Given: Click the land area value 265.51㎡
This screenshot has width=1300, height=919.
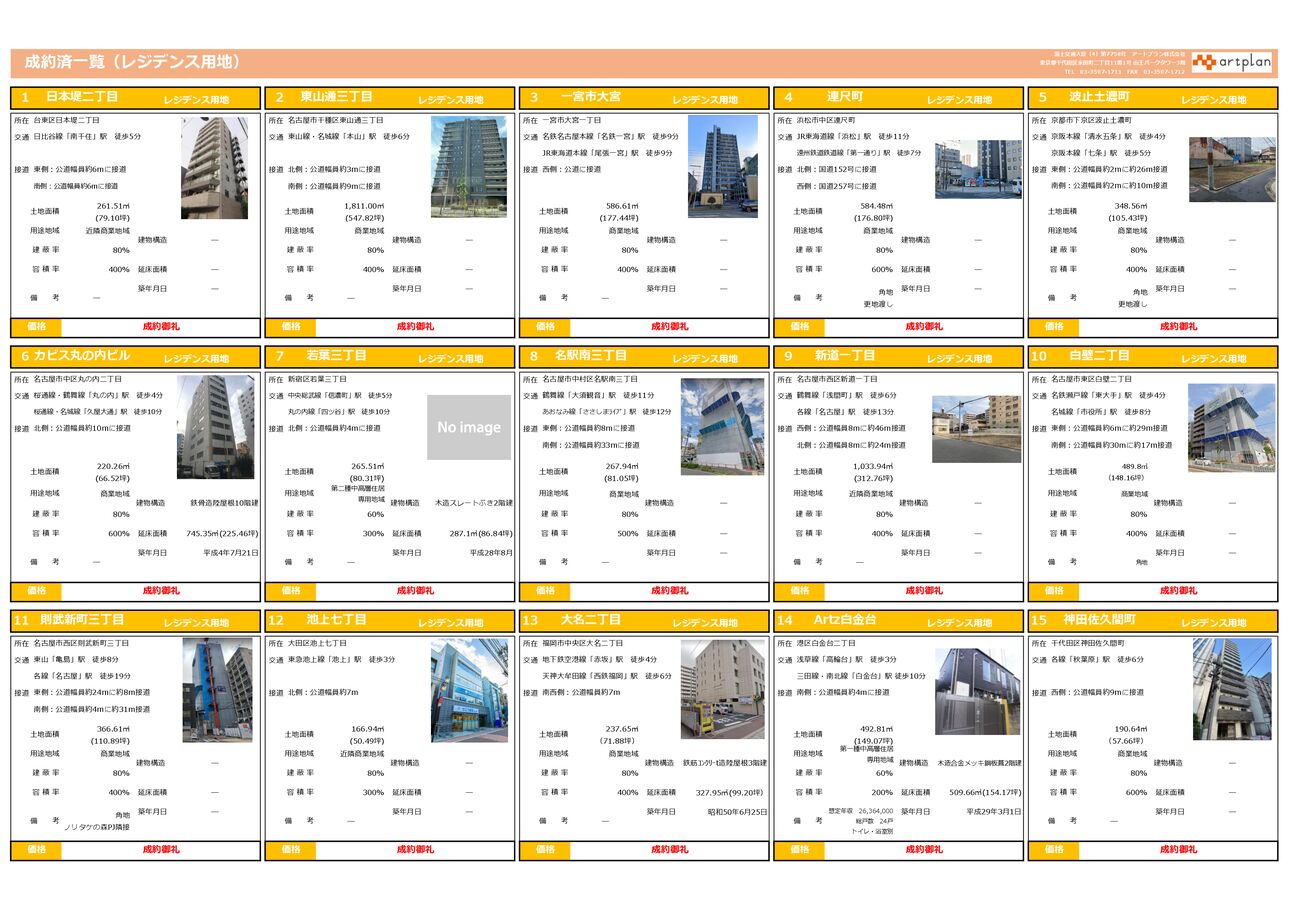Looking at the screenshot, I should [x=368, y=466].
